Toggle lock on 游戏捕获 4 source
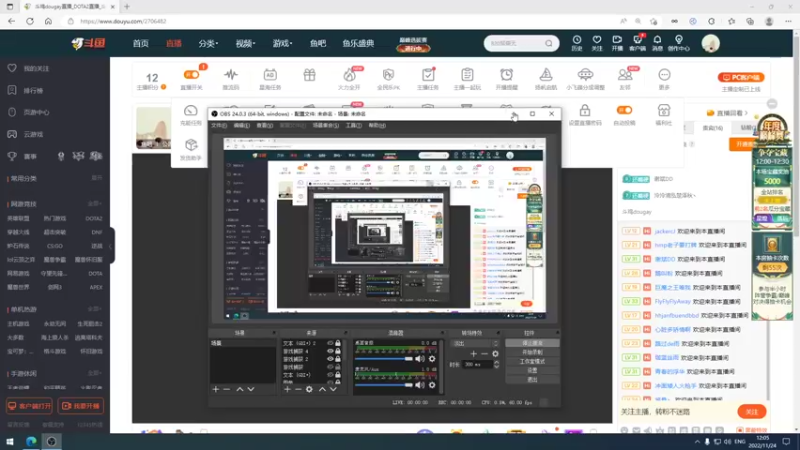 (x=338, y=351)
